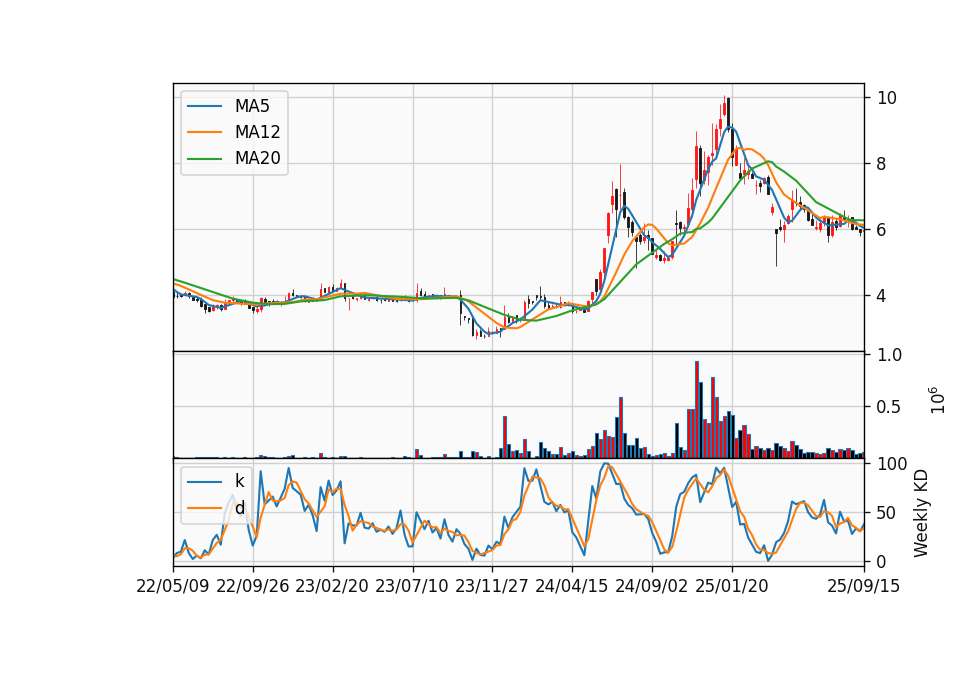Select the 24/04/15 date tick label

click(572, 586)
